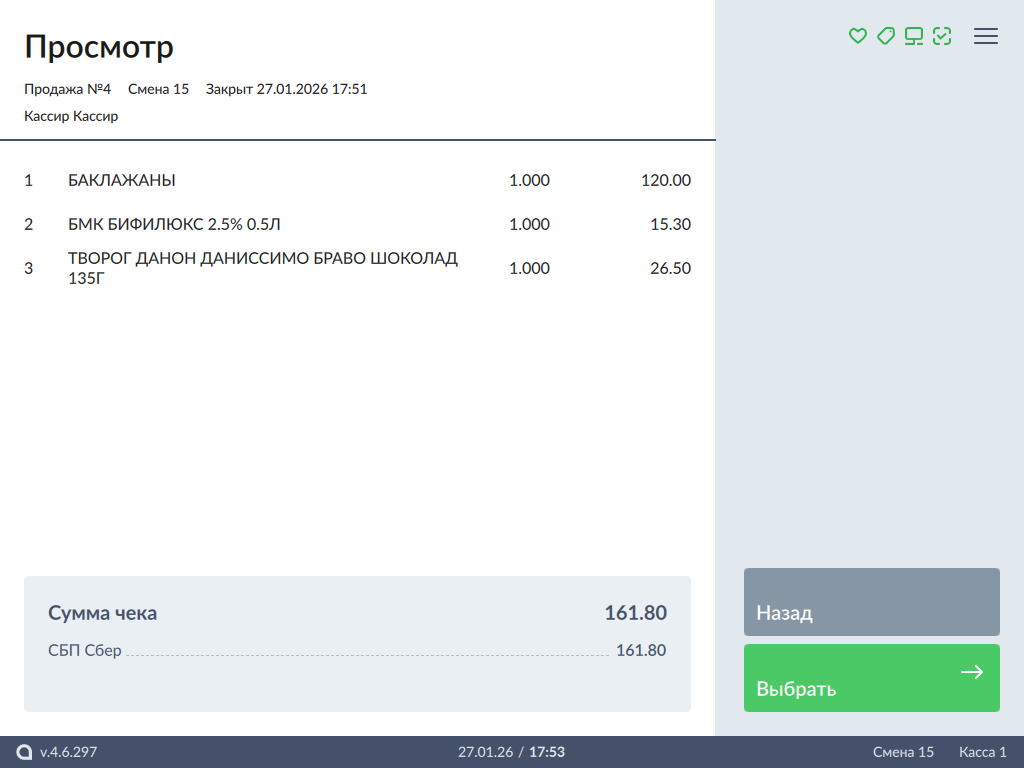Click the Продажа №4 header label
This screenshot has width=1024, height=768.
point(67,89)
